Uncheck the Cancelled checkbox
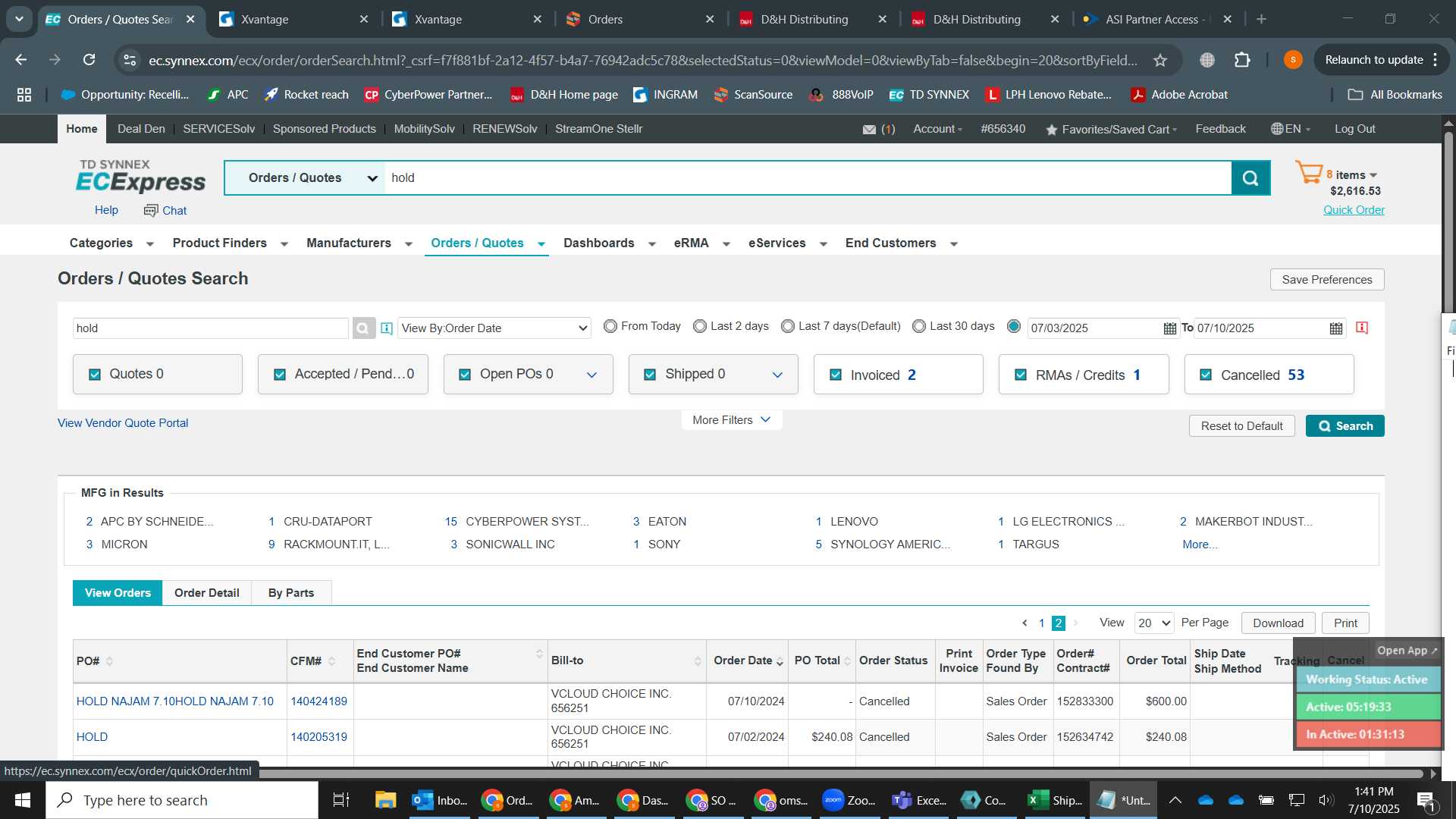This screenshot has width=1456, height=819. coord(1206,375)
